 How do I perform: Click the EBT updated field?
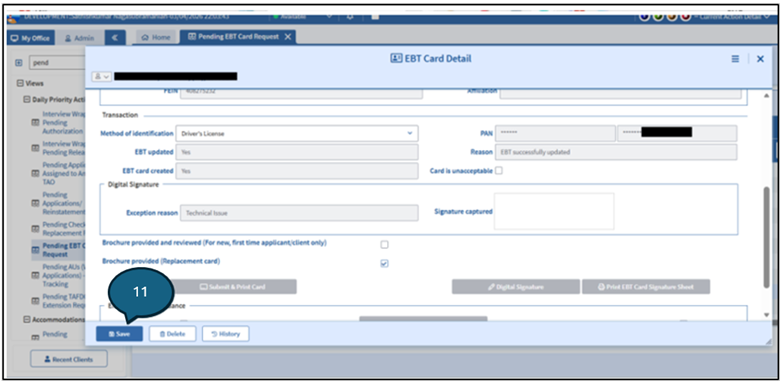tap(296, 152)
